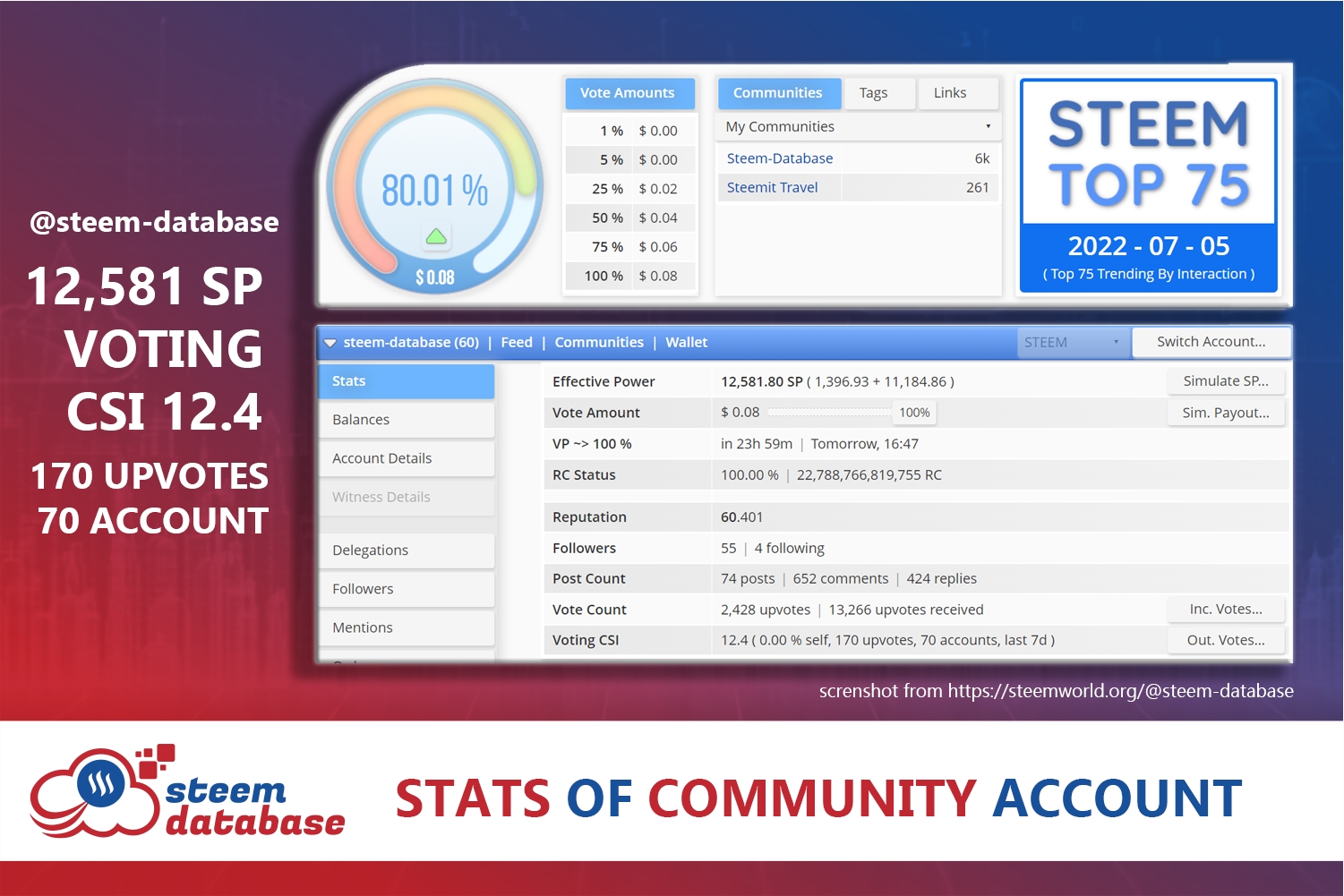Open the STEEM currency dropdown
This screenshot has width=1344, height=896.
tap(1072, 342)
